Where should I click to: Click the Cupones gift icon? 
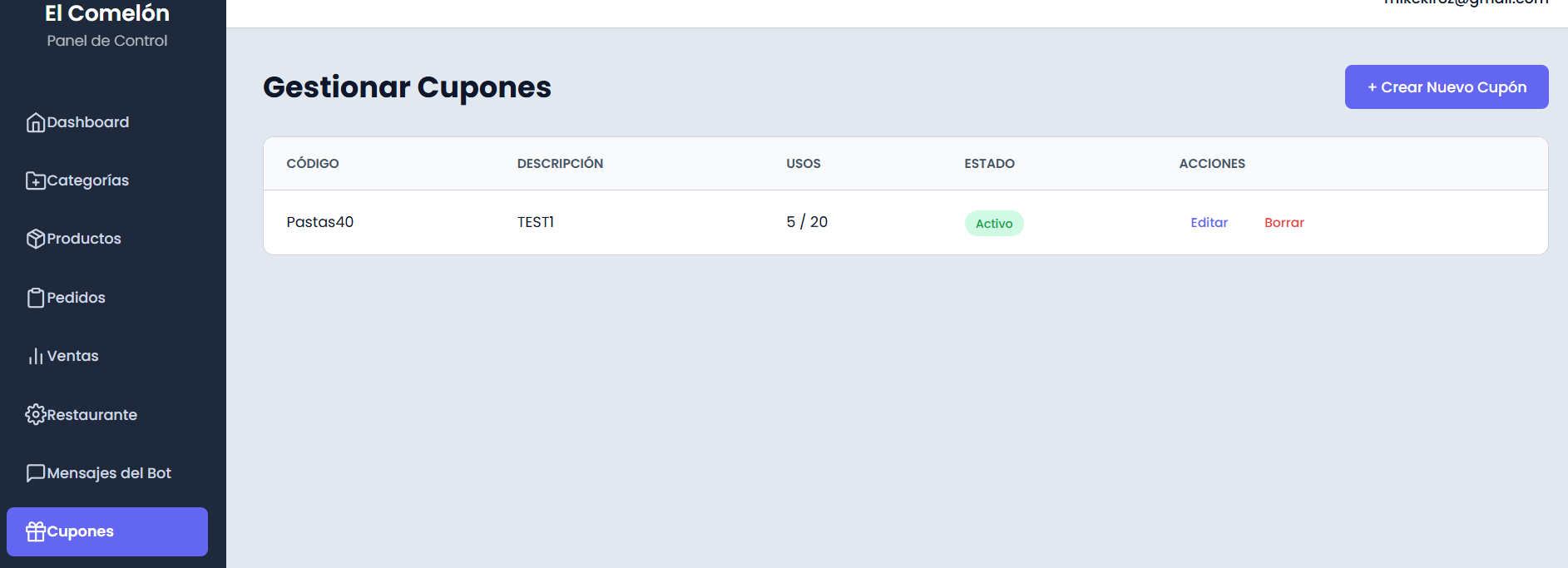tap(35, 531)
